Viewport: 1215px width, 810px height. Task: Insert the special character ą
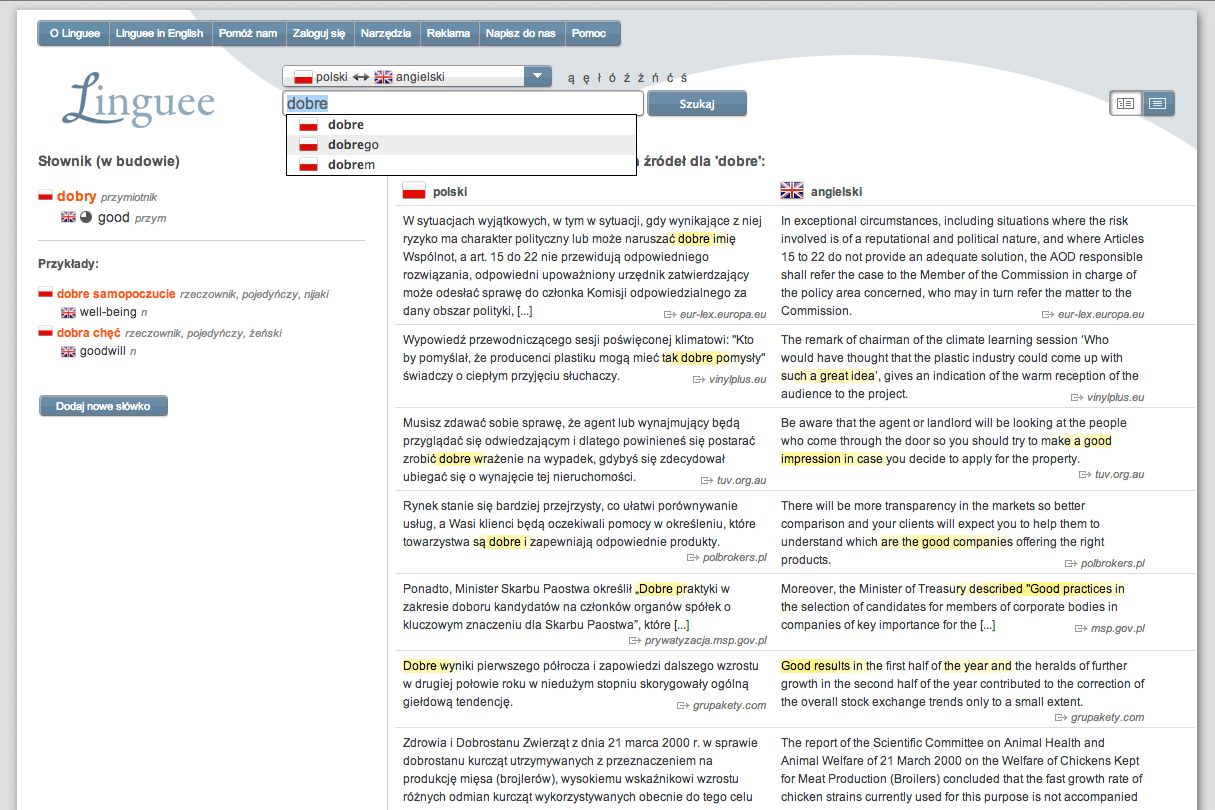click(x=571, y=78)
